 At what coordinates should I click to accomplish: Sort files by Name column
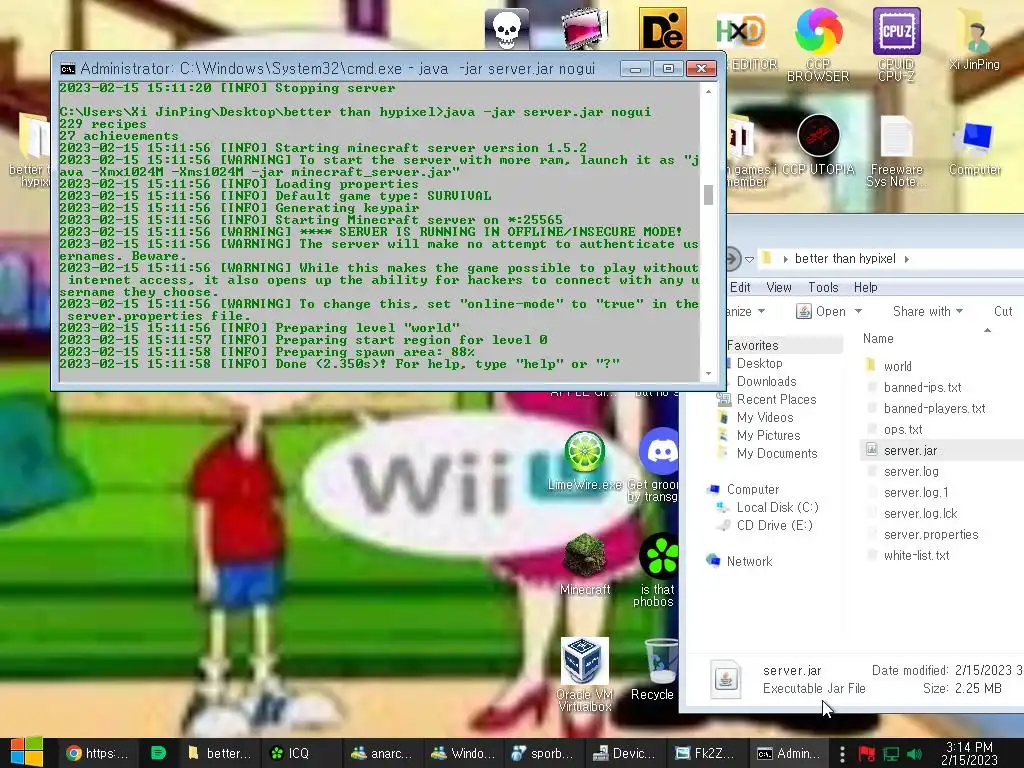click(x=878, y=338)
